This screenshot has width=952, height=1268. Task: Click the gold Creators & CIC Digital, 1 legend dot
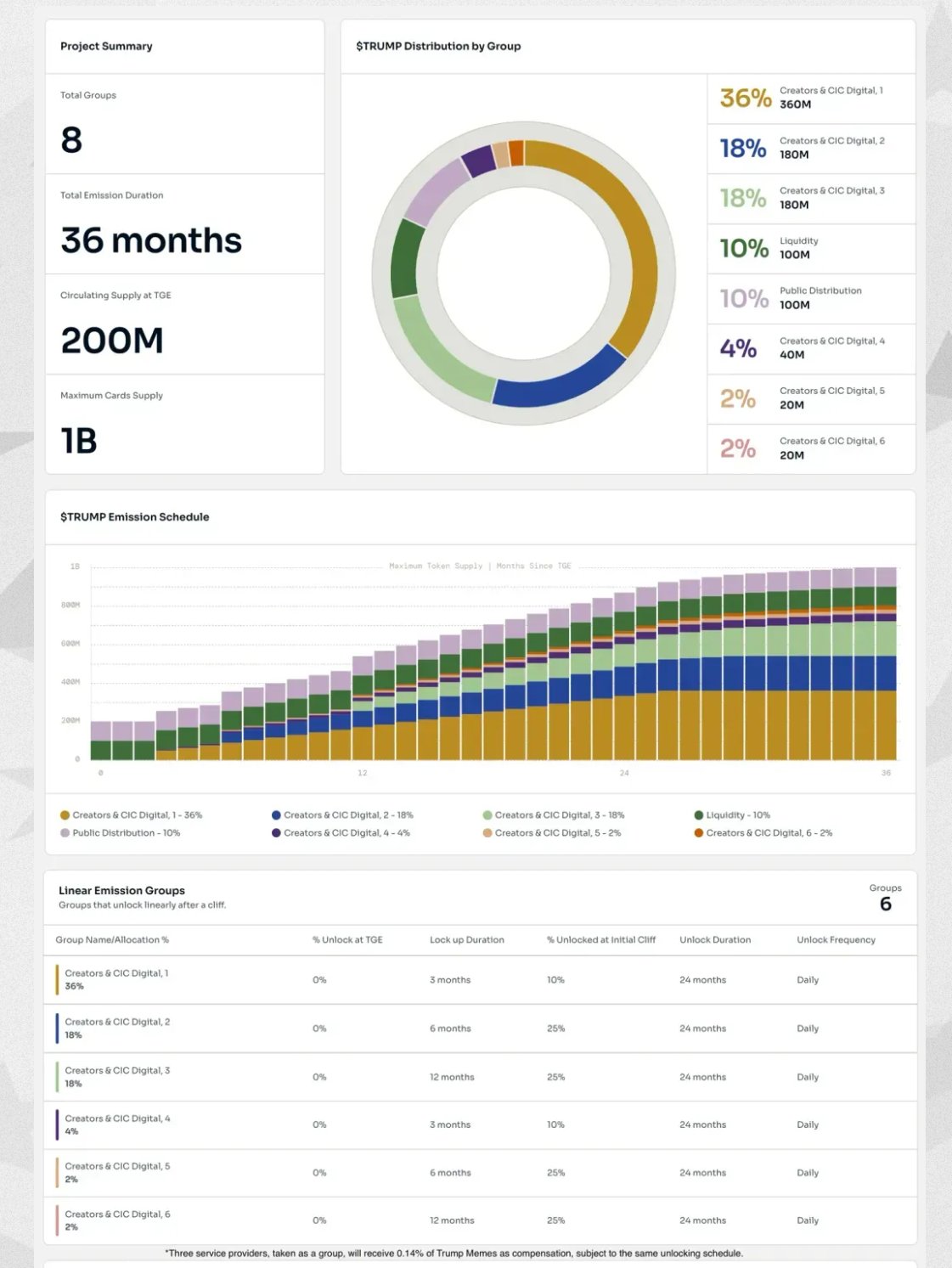(65, 815)
